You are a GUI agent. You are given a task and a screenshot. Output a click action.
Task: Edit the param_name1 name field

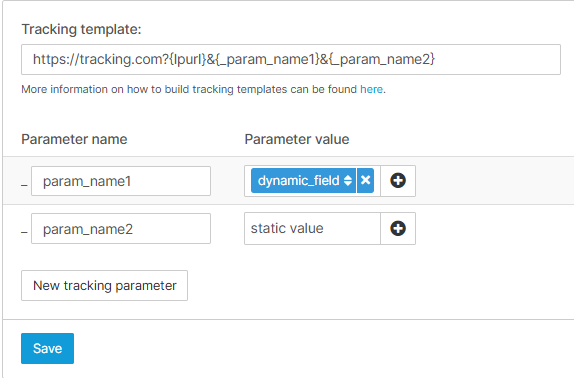tap(121, 181)
